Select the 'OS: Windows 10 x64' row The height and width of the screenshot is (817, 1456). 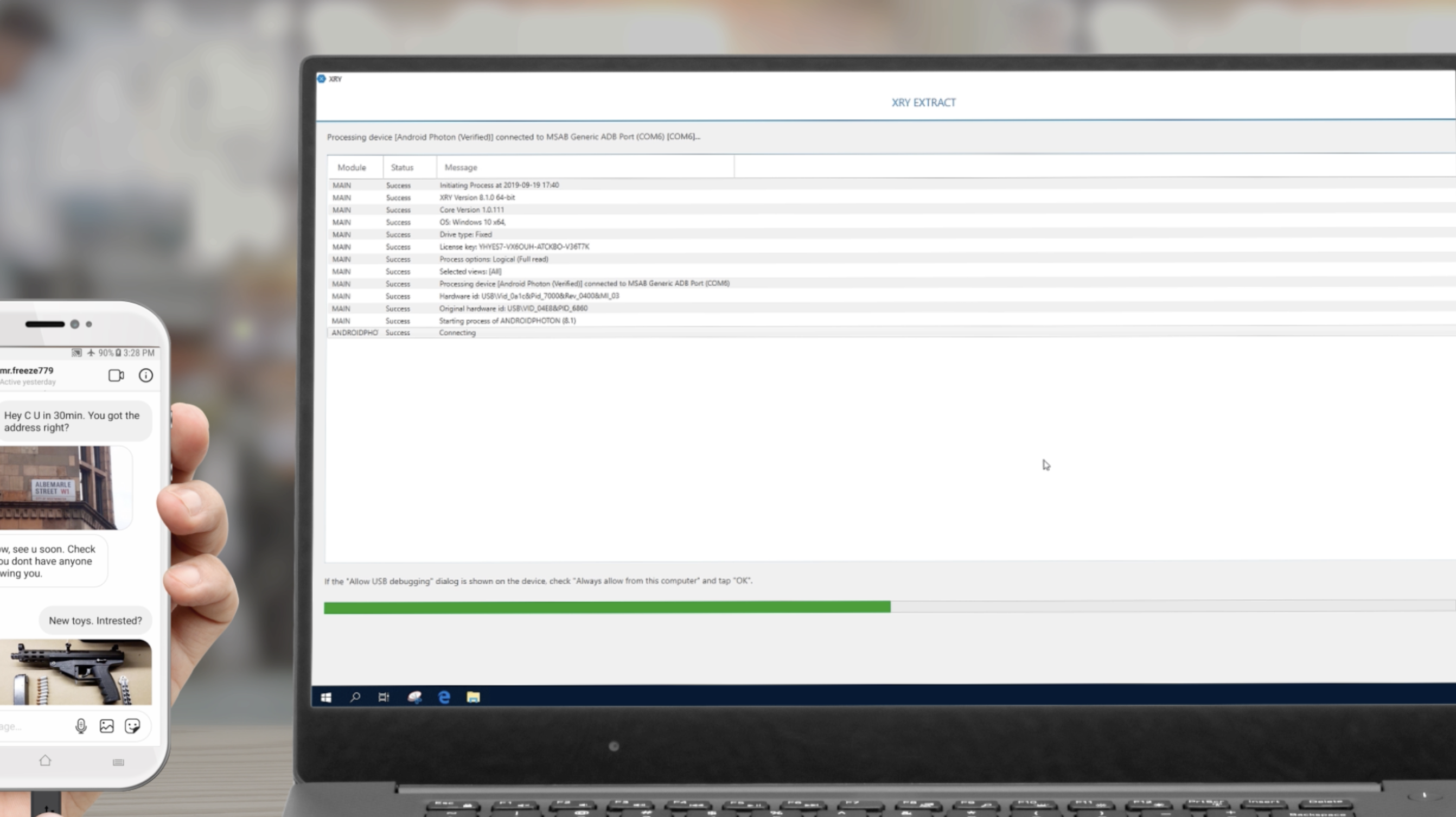point(891,222)
